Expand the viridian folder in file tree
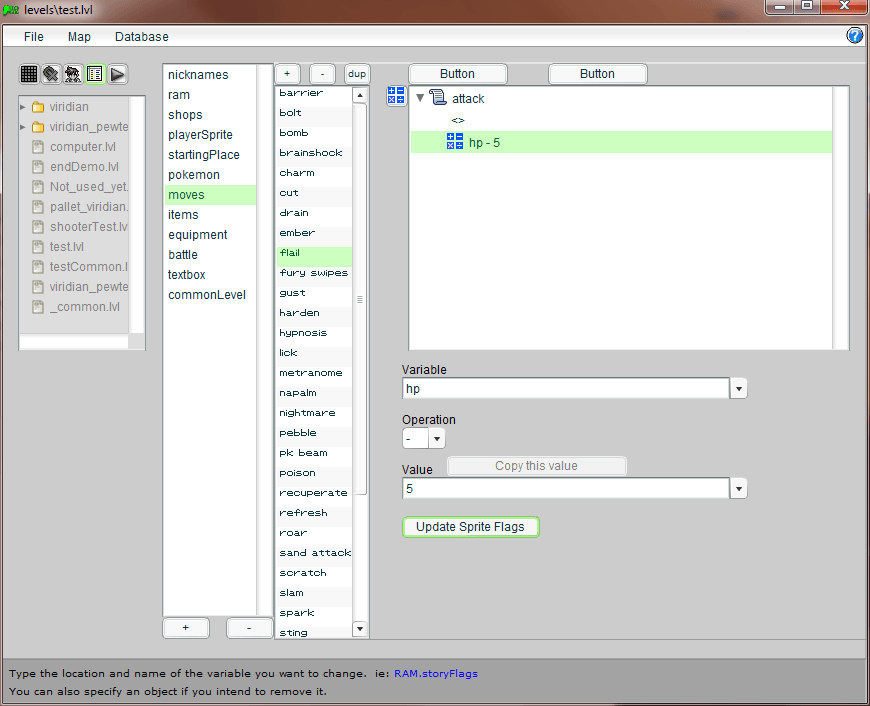The width and height of the screenshot is (870, 706). [23, 107]
